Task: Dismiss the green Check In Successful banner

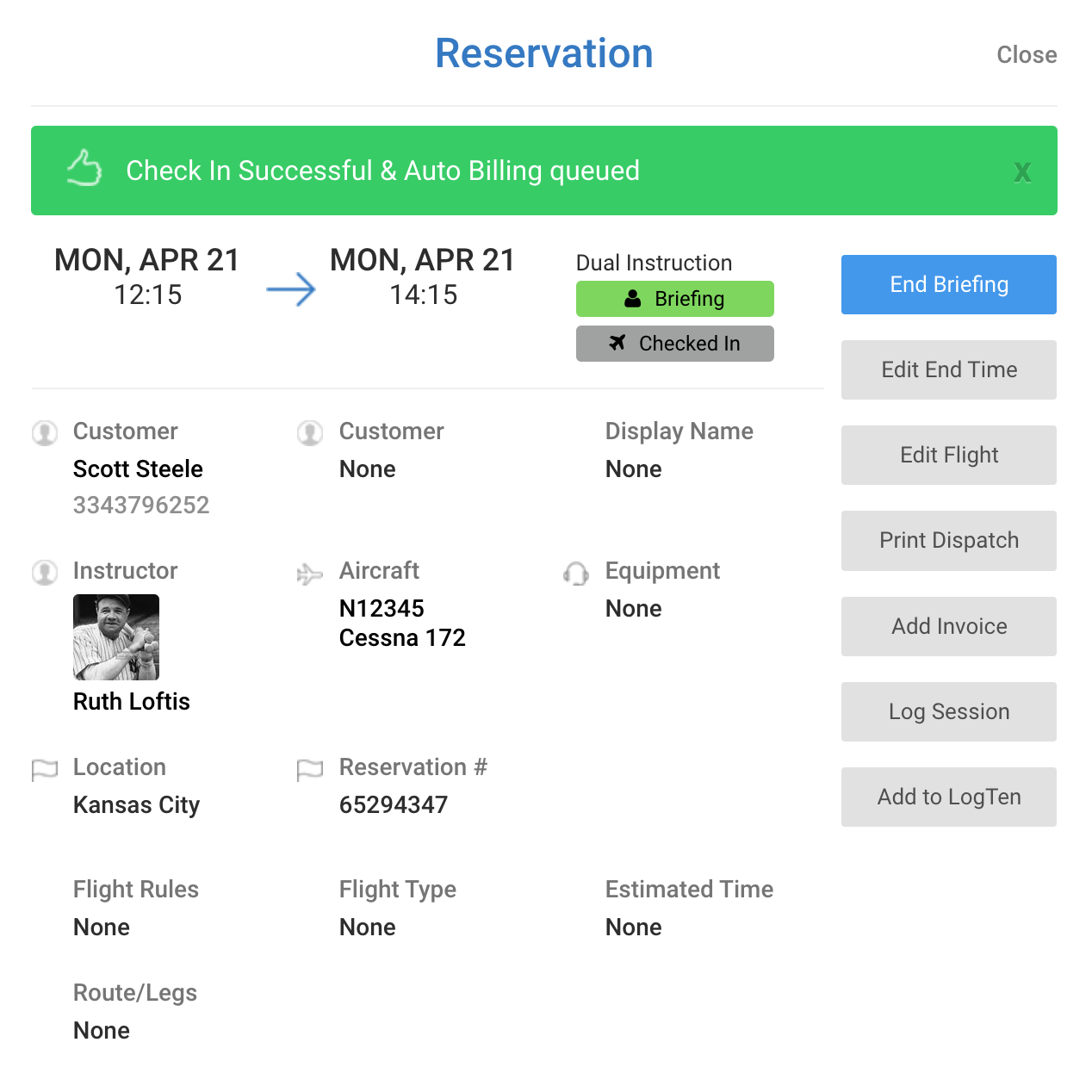Action: [x=1021, y=172]
